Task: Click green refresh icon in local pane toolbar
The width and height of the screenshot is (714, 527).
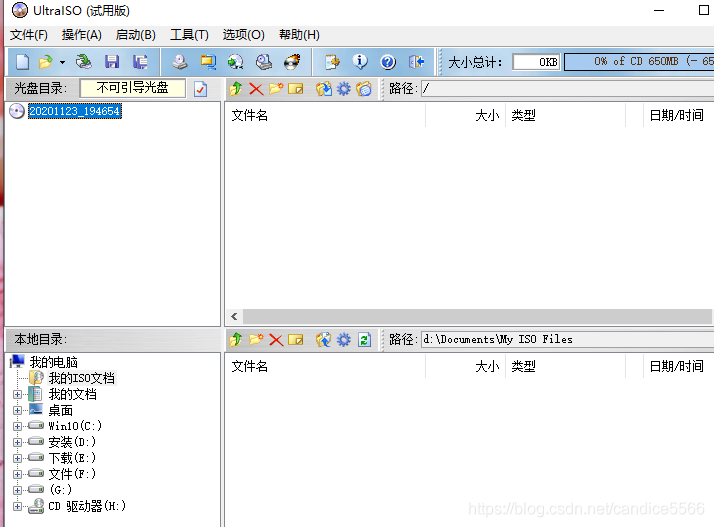Action: [365, 340]
